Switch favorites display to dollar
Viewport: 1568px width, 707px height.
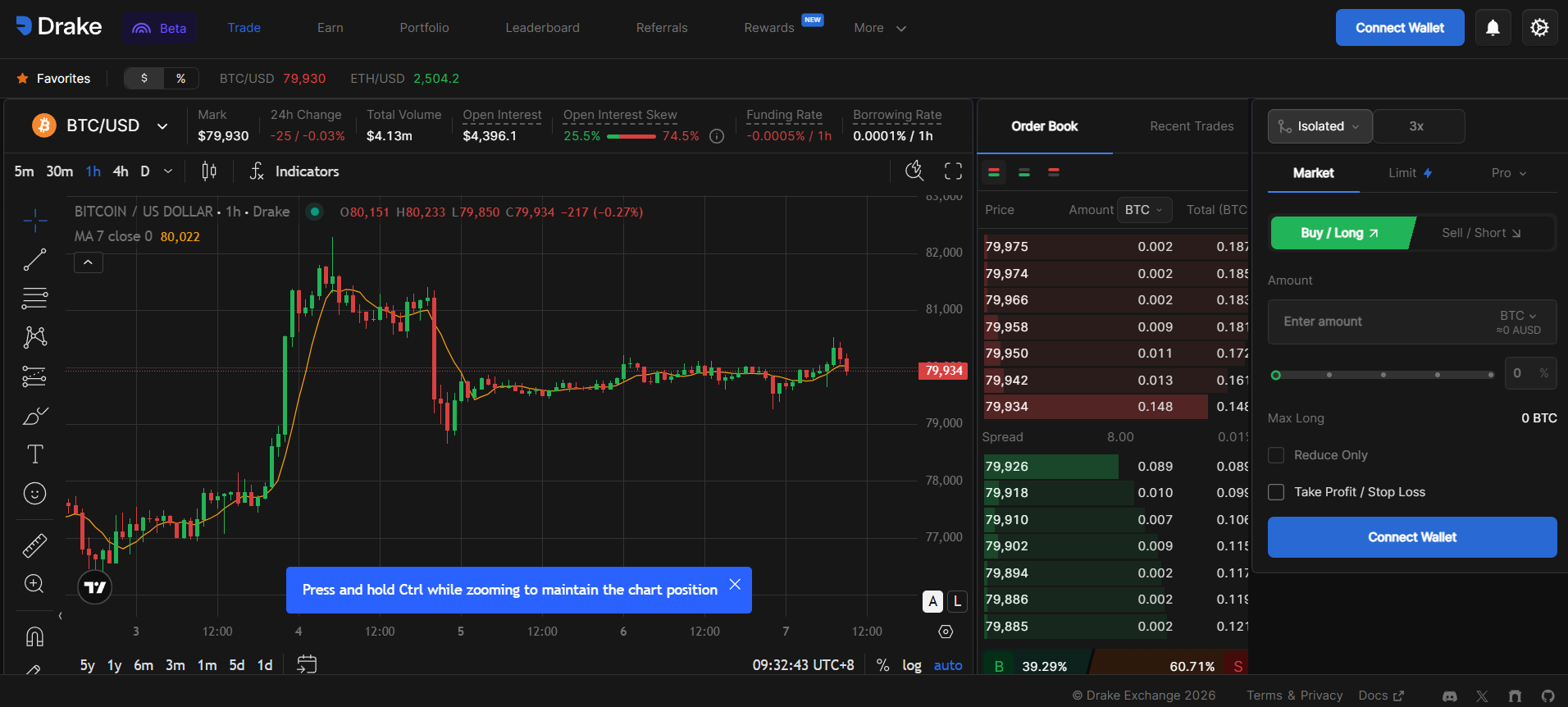pos(144,79)
